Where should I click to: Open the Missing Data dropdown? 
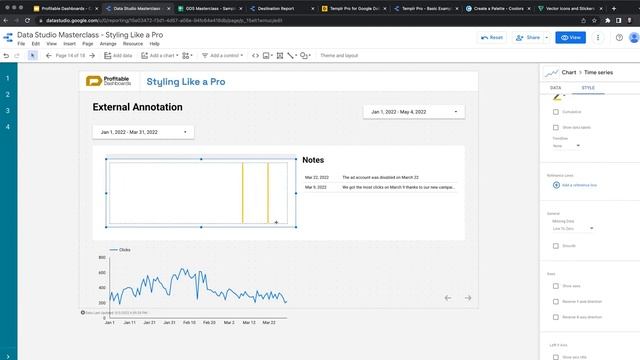pos(573,229)
